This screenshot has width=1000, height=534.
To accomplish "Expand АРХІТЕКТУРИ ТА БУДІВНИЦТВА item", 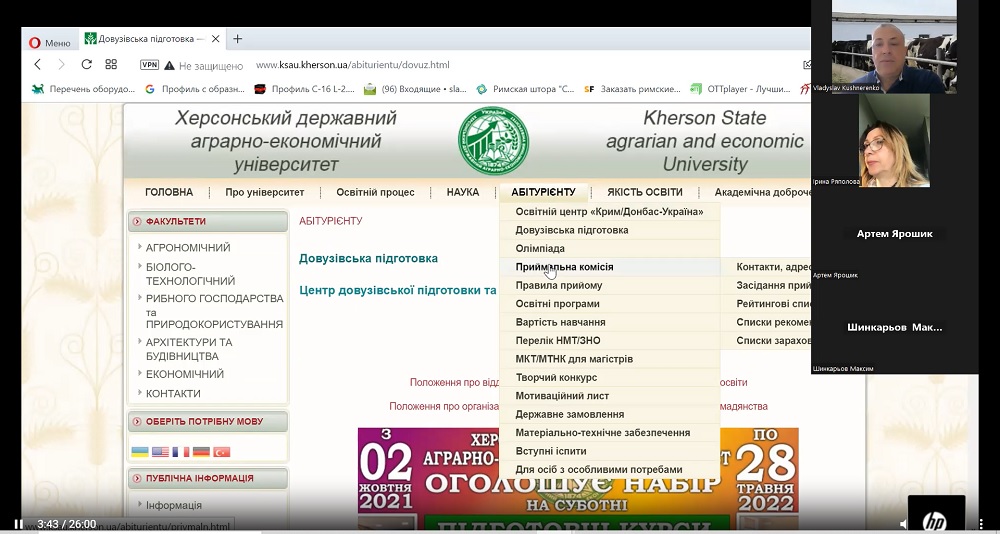I will 189,349.
